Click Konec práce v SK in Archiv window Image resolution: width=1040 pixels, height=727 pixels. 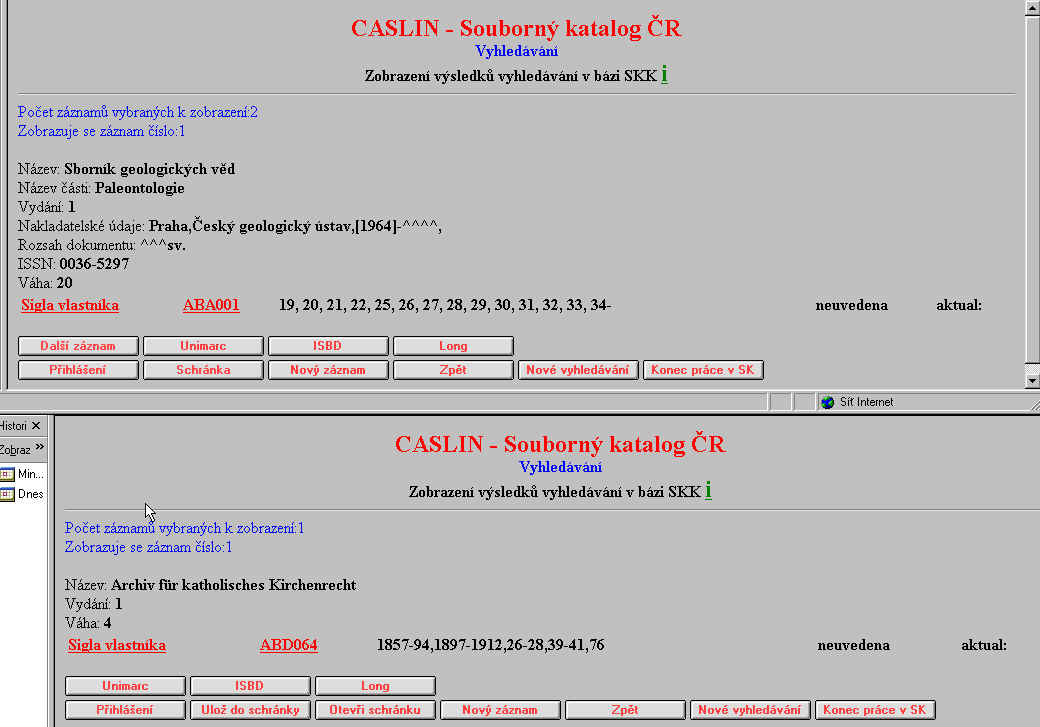pos(875,710)
